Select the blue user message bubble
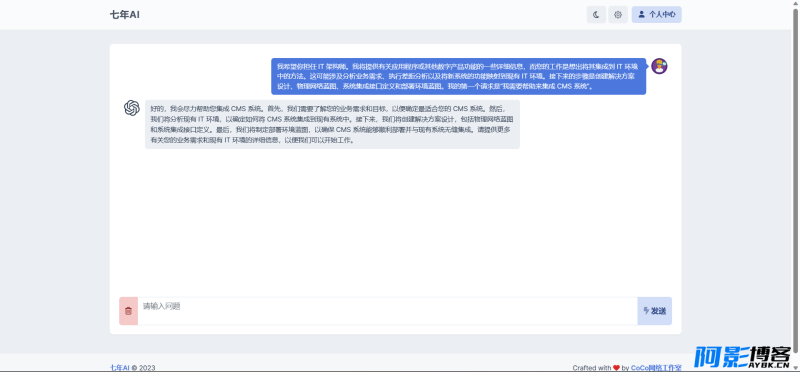This screenshot has width=800, height=372. point(459,77)
